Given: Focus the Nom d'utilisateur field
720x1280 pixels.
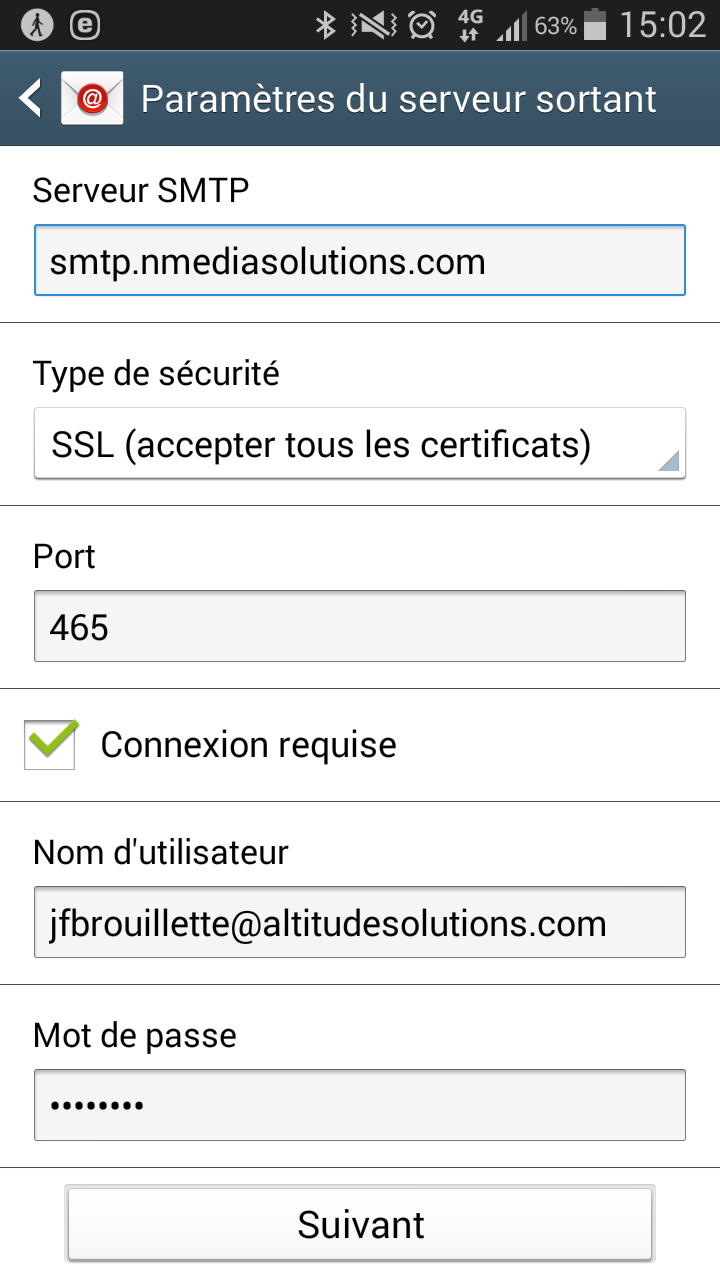Looking at the screenshot, I should 360,922.
